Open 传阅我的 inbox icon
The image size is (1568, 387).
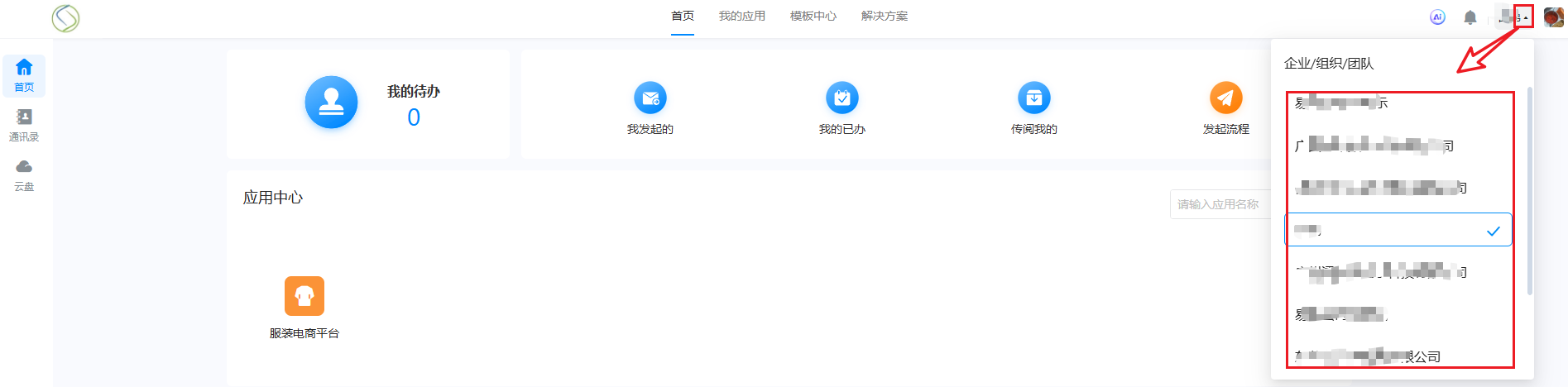tap(1033, 98)
